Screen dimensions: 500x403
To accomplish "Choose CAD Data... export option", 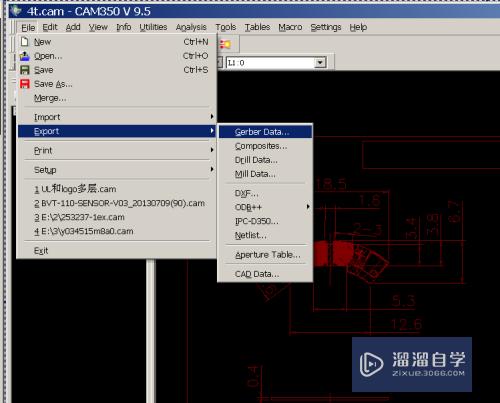I will tap(265, 274).
